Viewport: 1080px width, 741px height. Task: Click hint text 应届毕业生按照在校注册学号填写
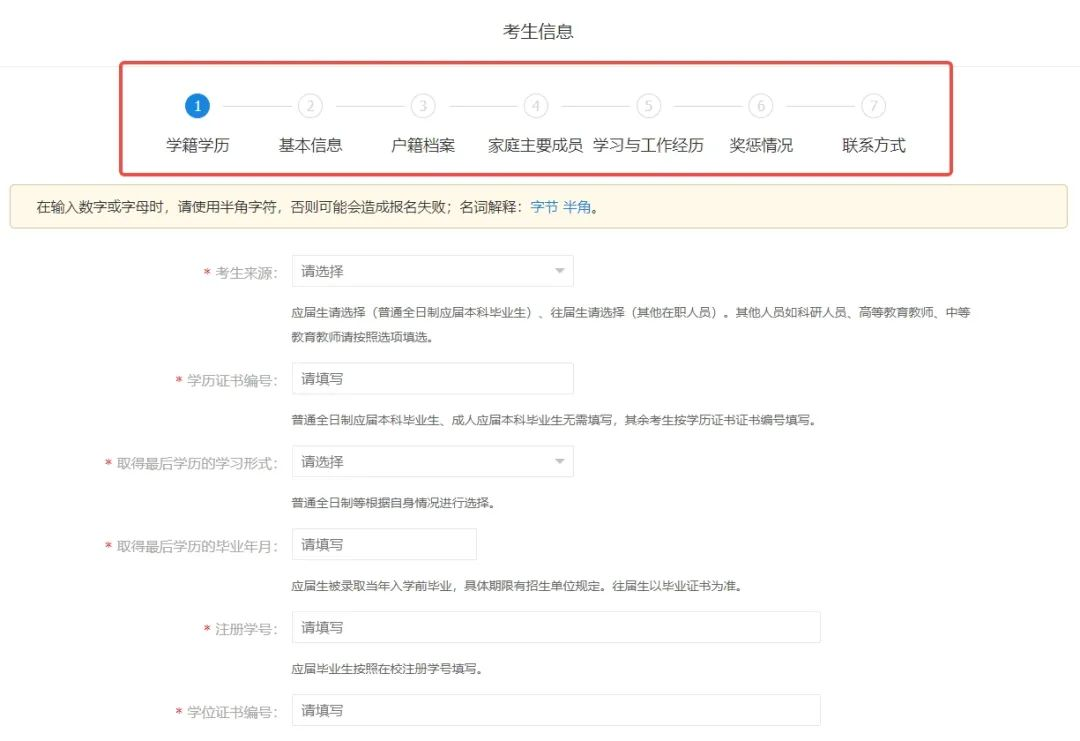pos(386,669)
